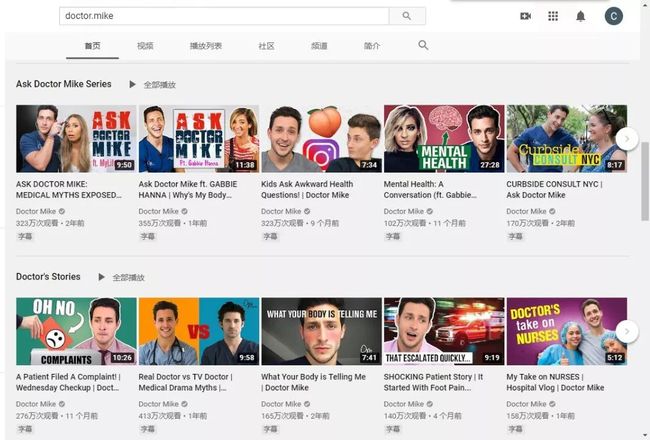Viewport: 650px width, 440px height.
Task: Open the create video camera icon
Action: [x=525, y=16]
